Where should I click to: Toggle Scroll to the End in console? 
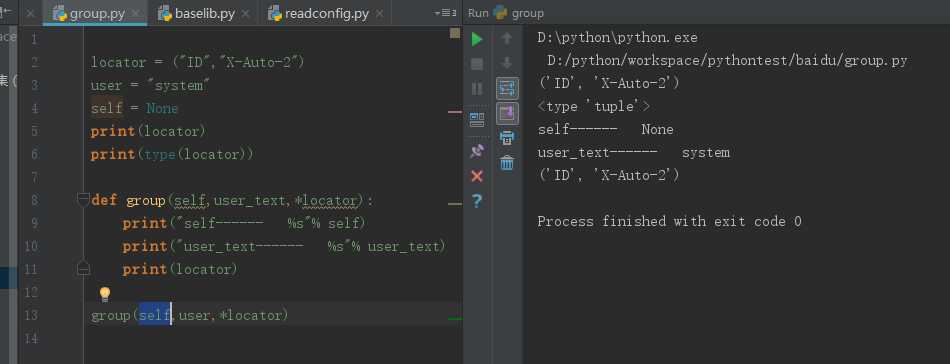pos(507,113)
